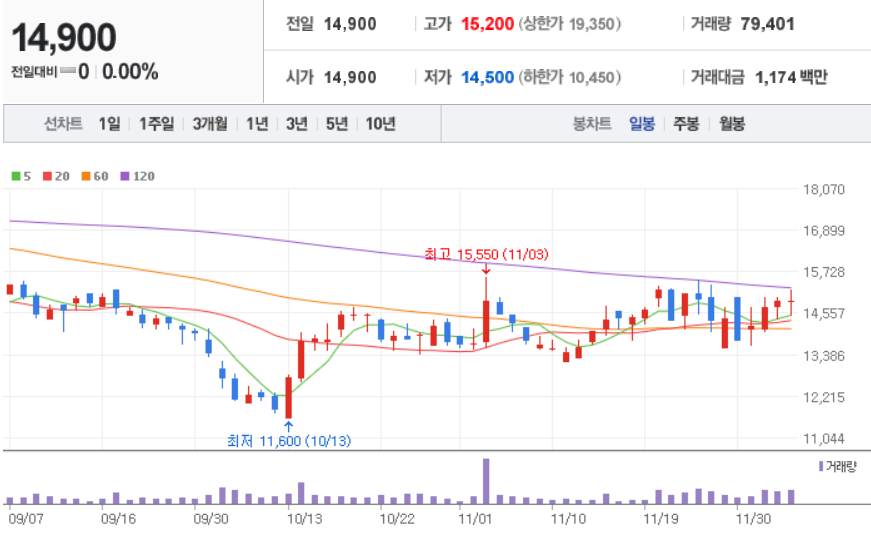Click the 거래대금 1,174 백만 value
The width and height of the screenshot is (871, 548).
click(791, 77)
